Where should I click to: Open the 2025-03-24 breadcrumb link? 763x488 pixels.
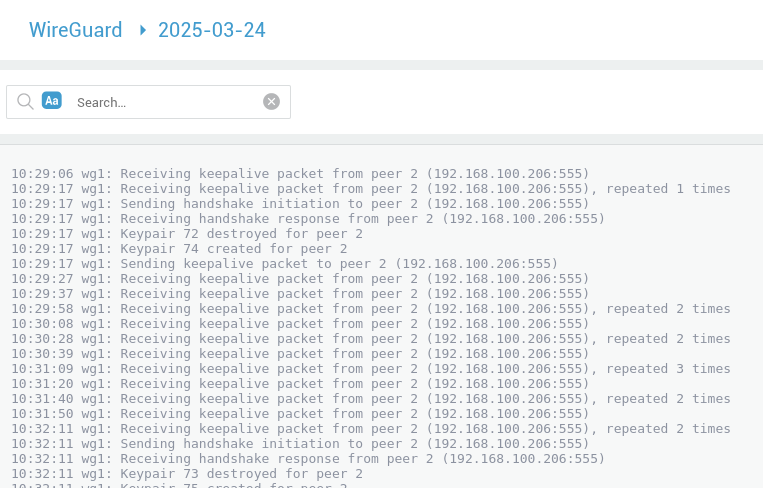(x=212, y=30)
